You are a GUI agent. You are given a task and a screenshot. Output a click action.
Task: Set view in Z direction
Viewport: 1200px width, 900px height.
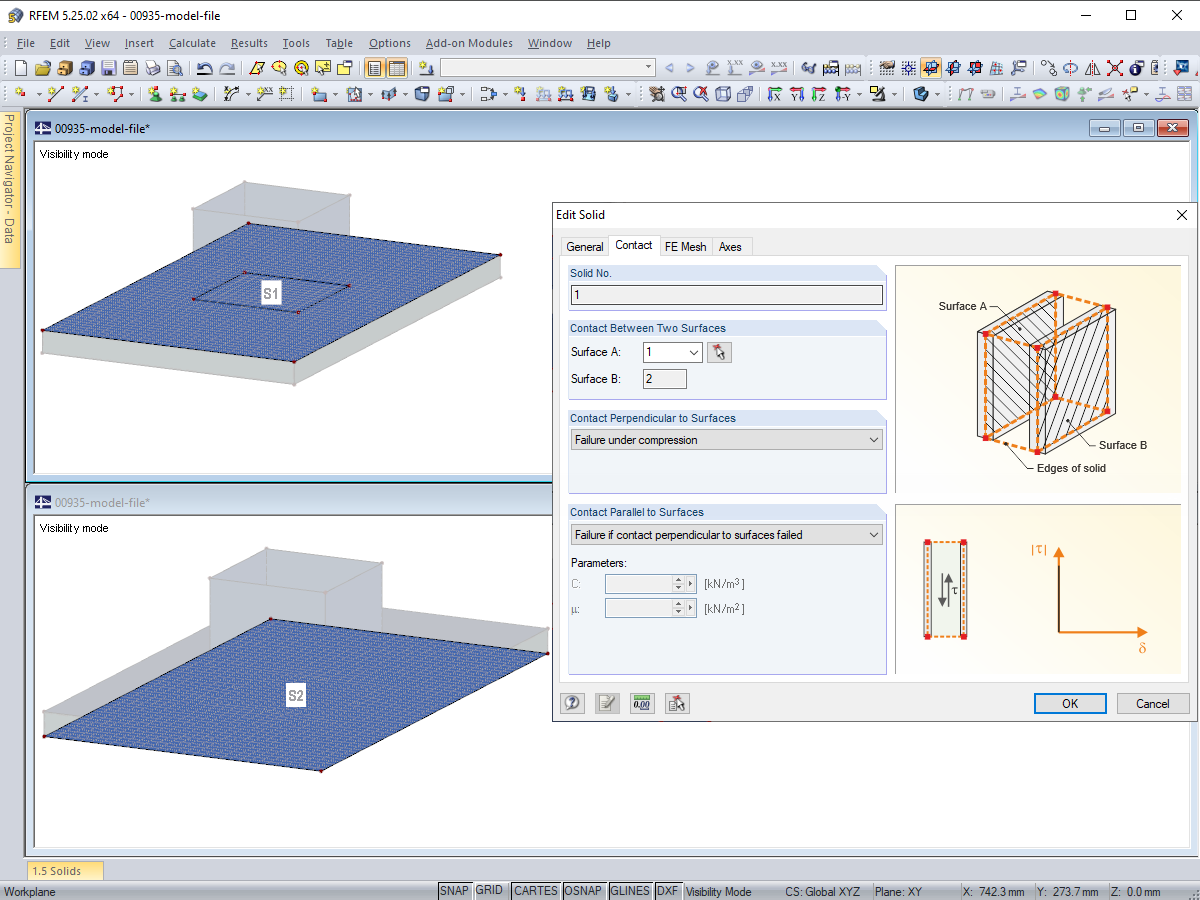(819, 94)
